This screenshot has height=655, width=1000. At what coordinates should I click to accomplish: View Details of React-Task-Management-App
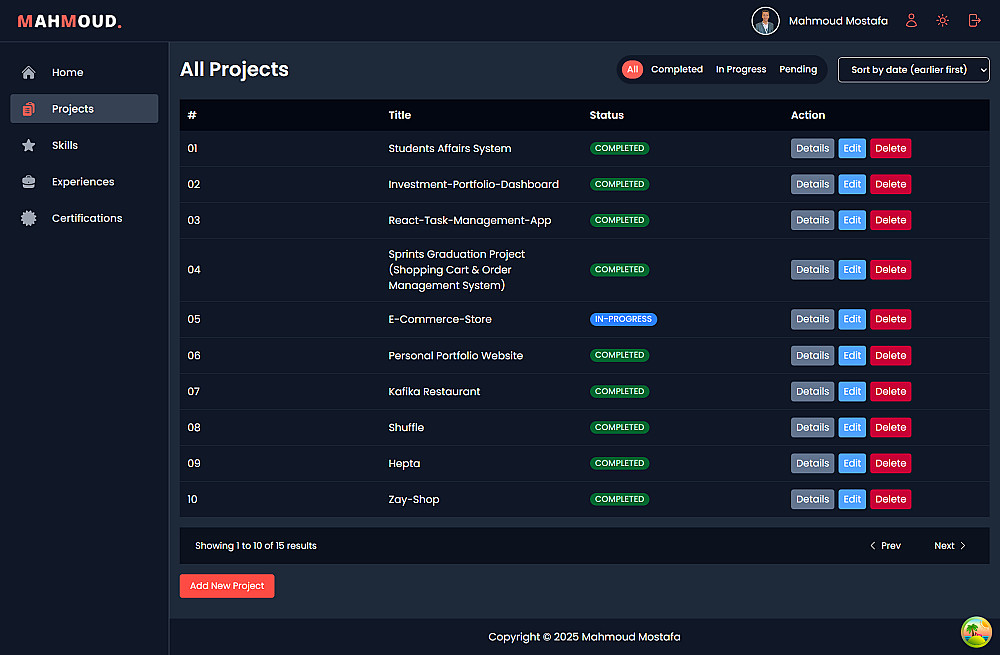[x=812, y=220]
